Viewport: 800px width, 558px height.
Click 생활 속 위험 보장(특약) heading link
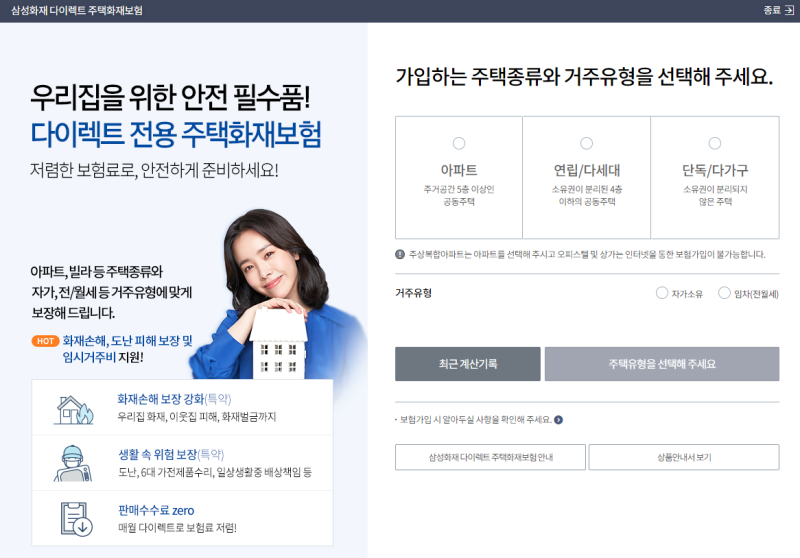171,454
